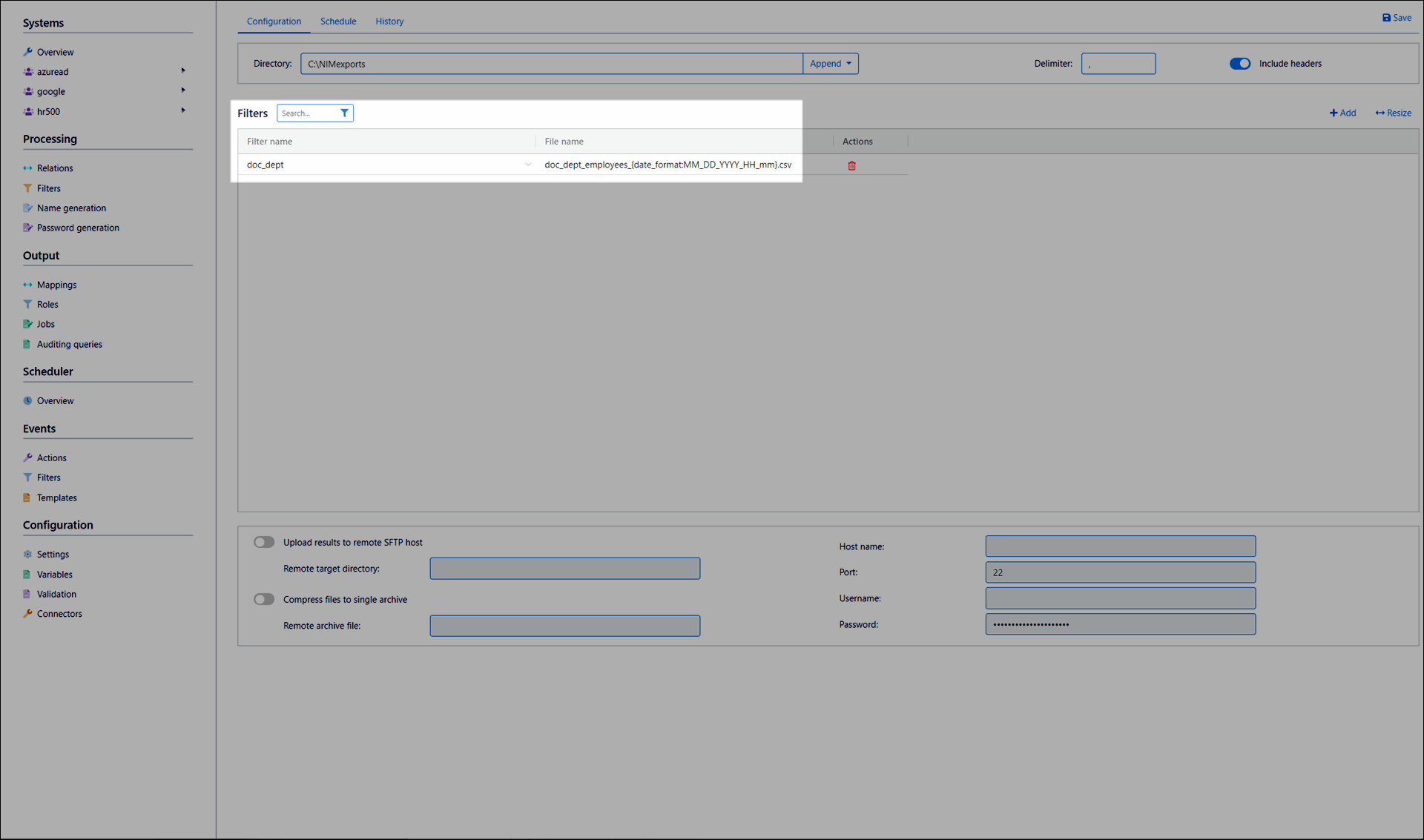Open Connectors in Configuration section
Image resolution: width=1424 pixels, height=840 pixels.
click(x=59, y=614)
